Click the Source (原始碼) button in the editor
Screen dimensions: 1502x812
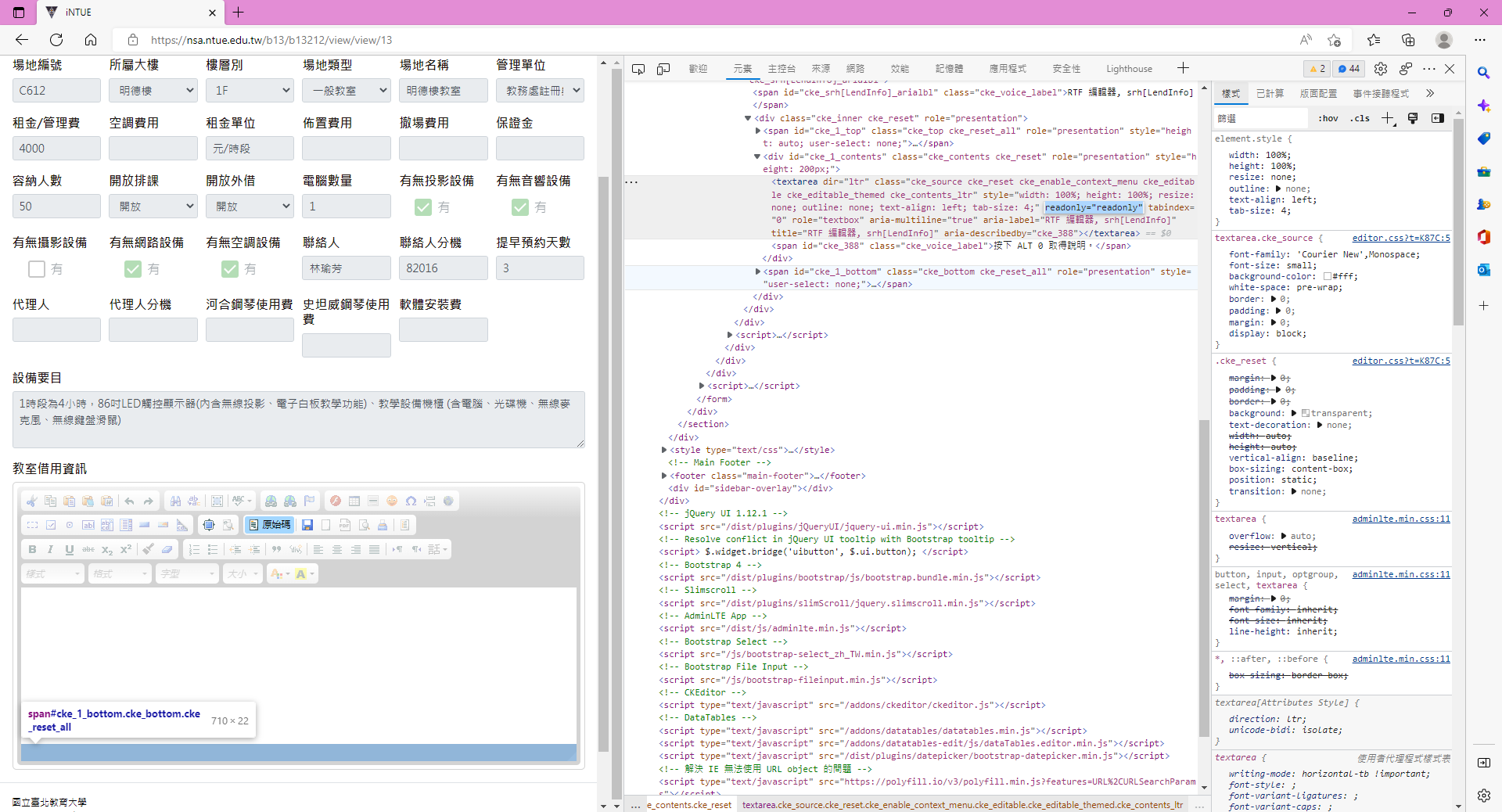point(270,525)
